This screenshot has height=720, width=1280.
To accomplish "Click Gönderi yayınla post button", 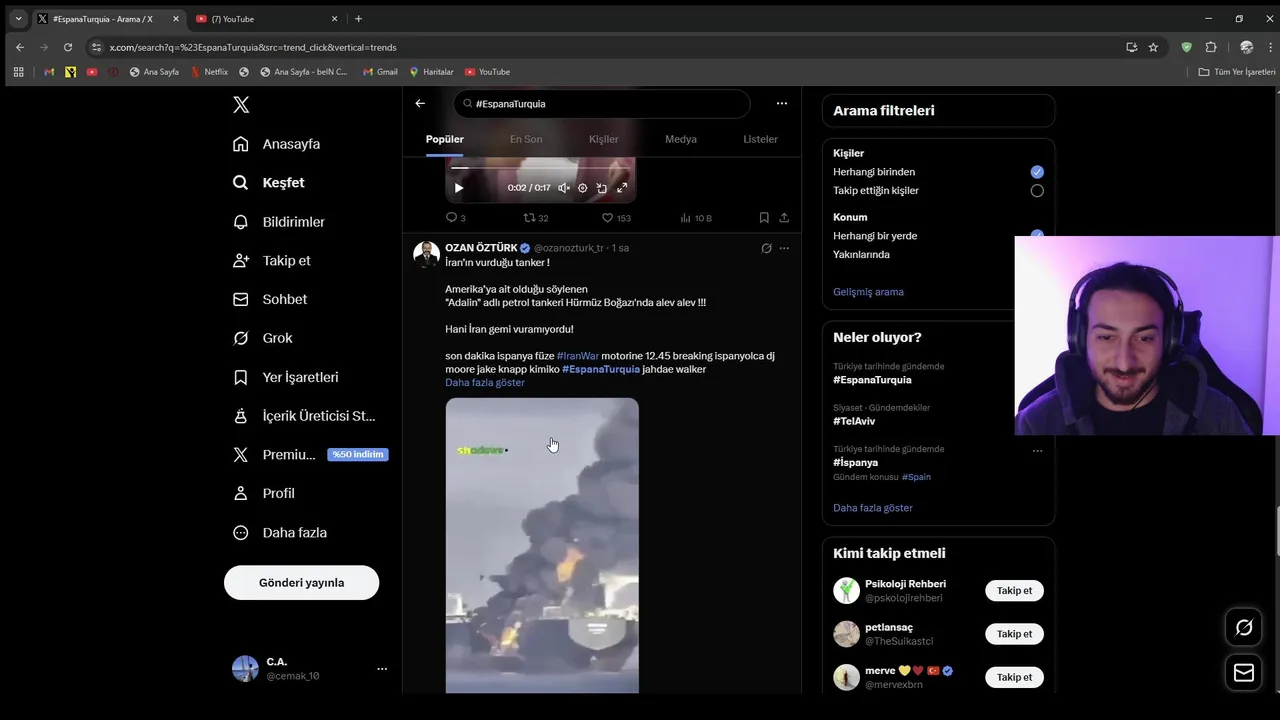I will 301,583.
